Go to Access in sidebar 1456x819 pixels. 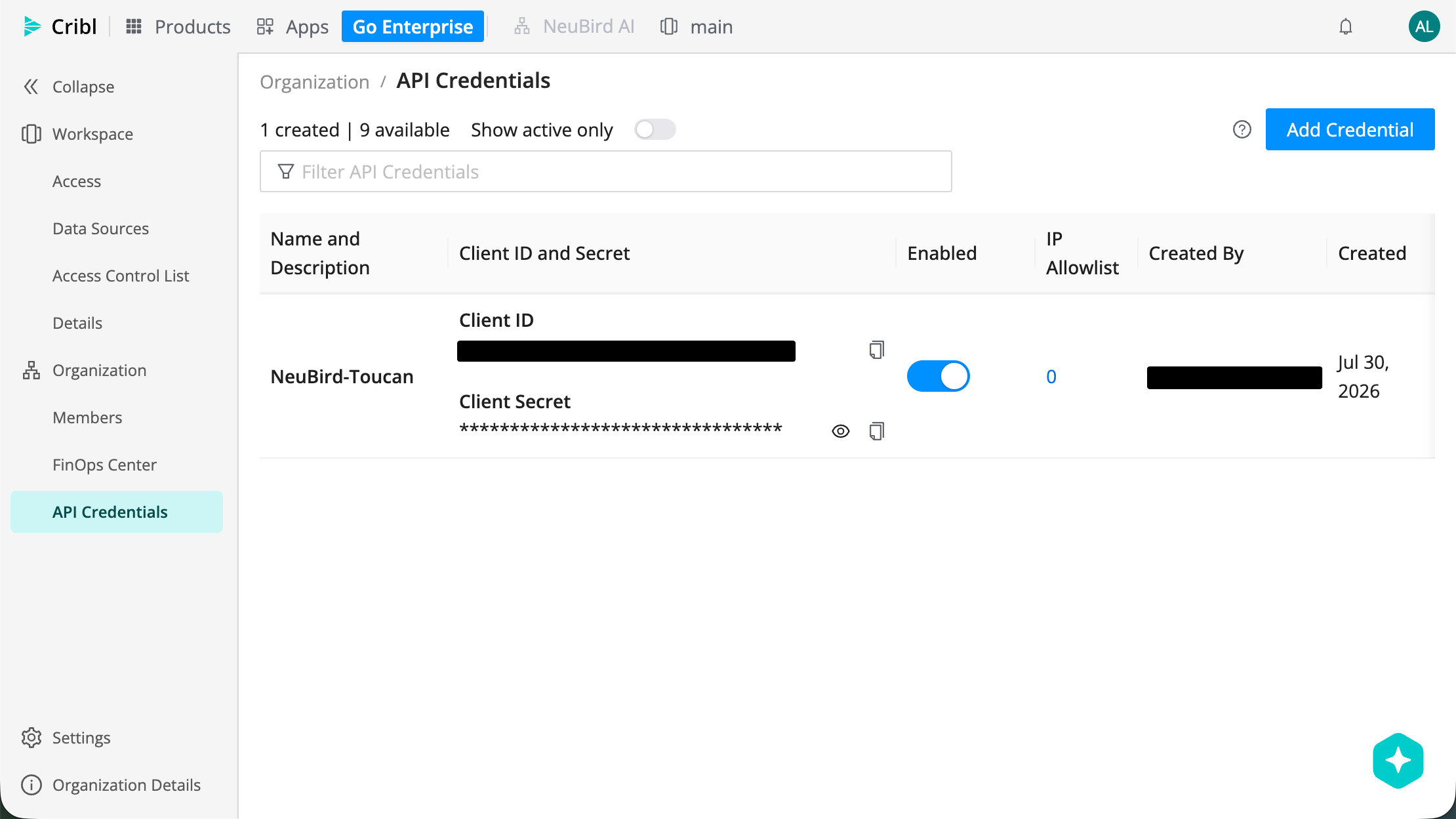click(x=77, y=181)
